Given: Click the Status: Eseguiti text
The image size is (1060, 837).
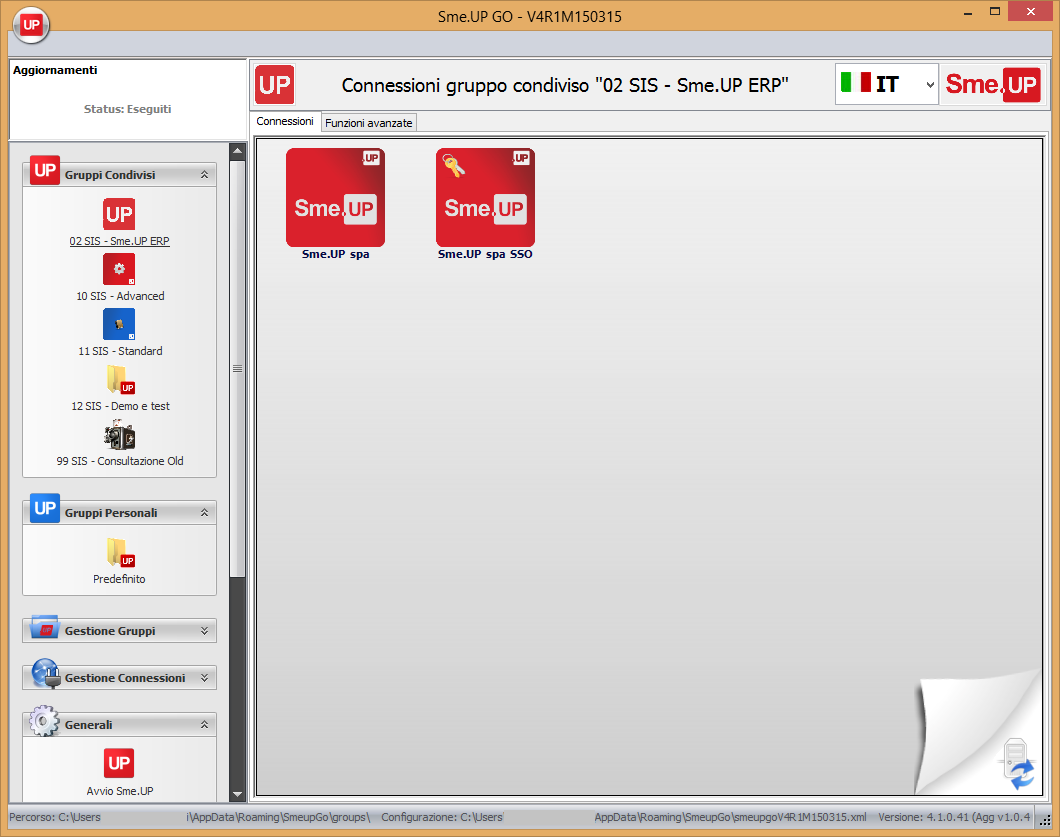Looking at the screenshot, I should tap(127, 109).
